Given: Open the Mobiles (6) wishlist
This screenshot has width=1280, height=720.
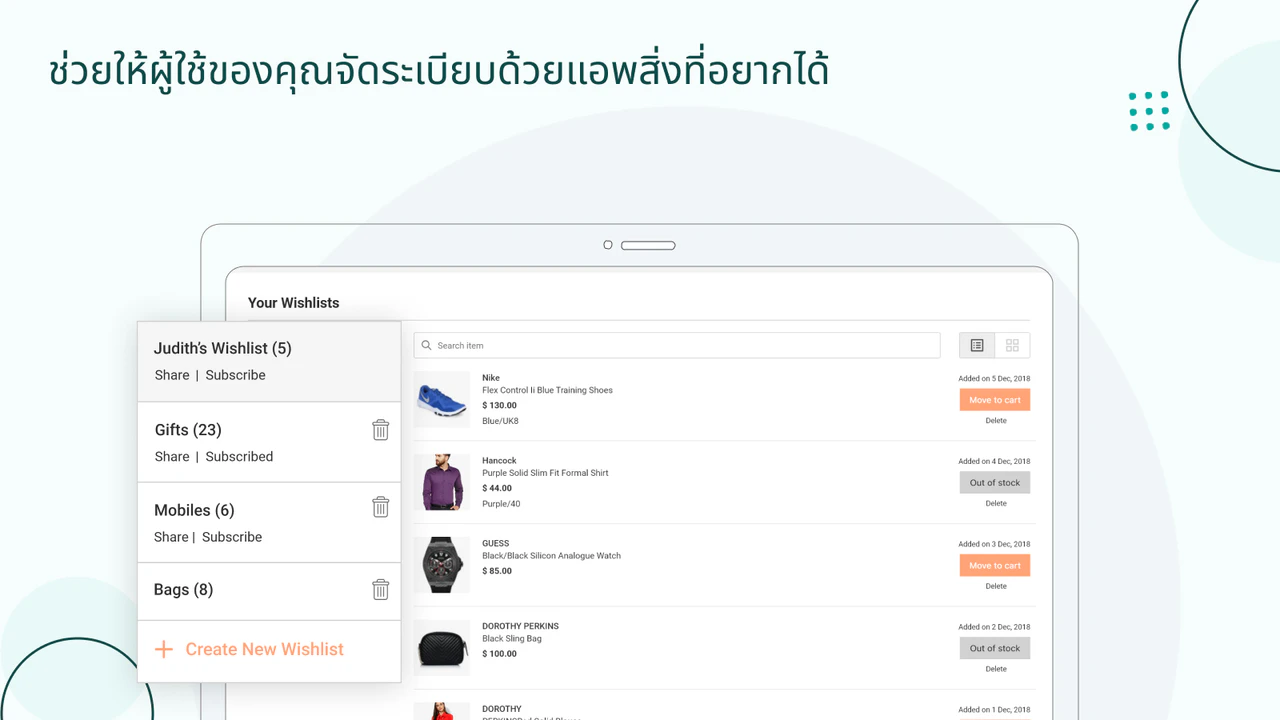Looking at the screenshot, I should pos(194,510).
